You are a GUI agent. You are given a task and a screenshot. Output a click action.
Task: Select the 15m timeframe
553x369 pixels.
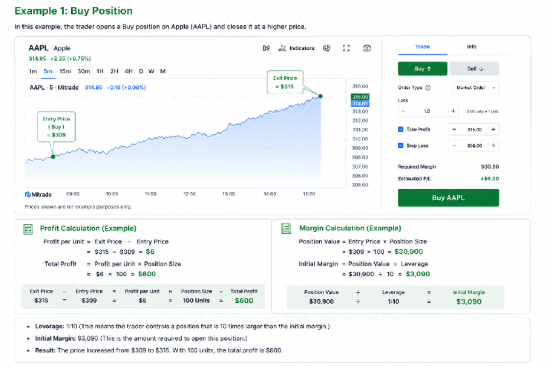point(65,71)
